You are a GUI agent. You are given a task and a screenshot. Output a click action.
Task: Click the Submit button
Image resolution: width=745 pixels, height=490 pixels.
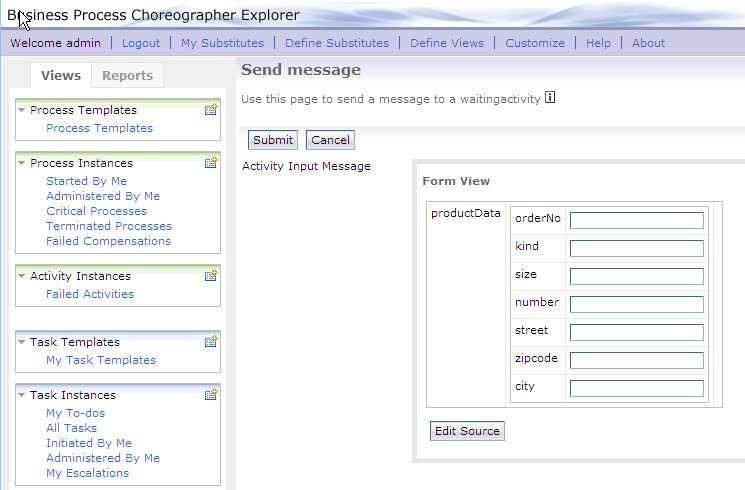[273, 140]
